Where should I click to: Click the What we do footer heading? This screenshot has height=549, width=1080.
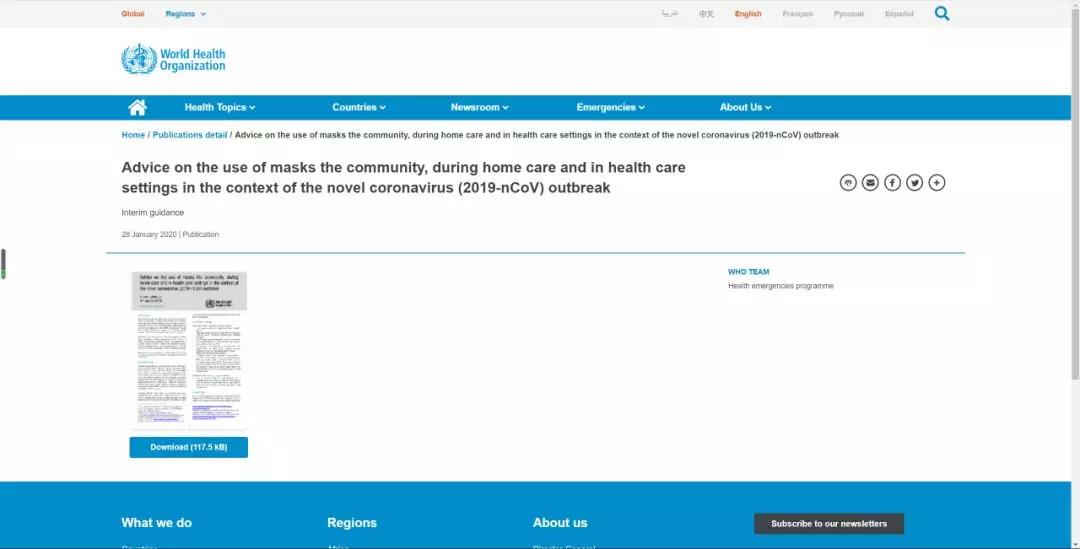click(x=156, y=523)
